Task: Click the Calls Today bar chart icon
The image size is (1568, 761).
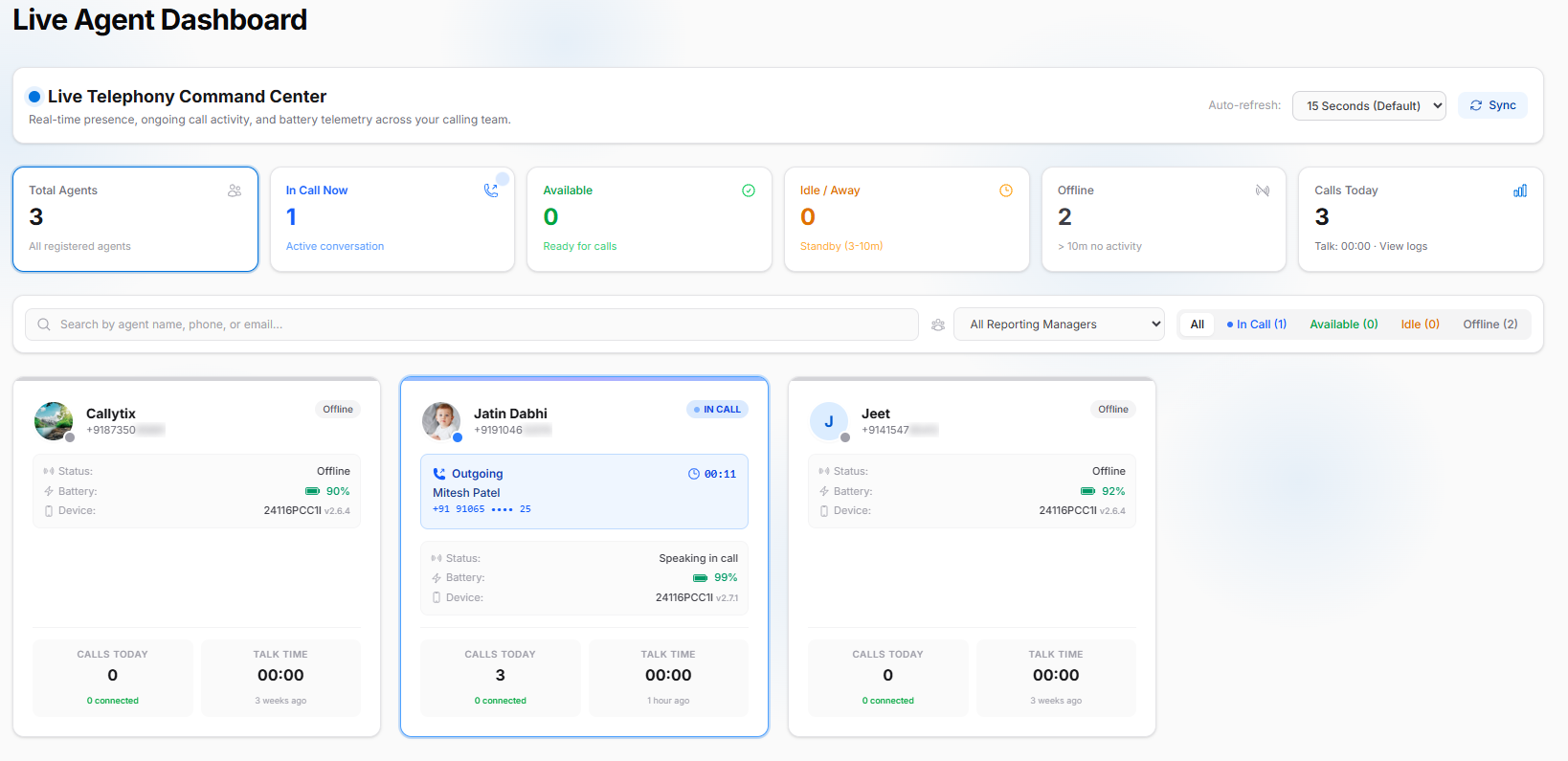Action: pos(1520,190)
